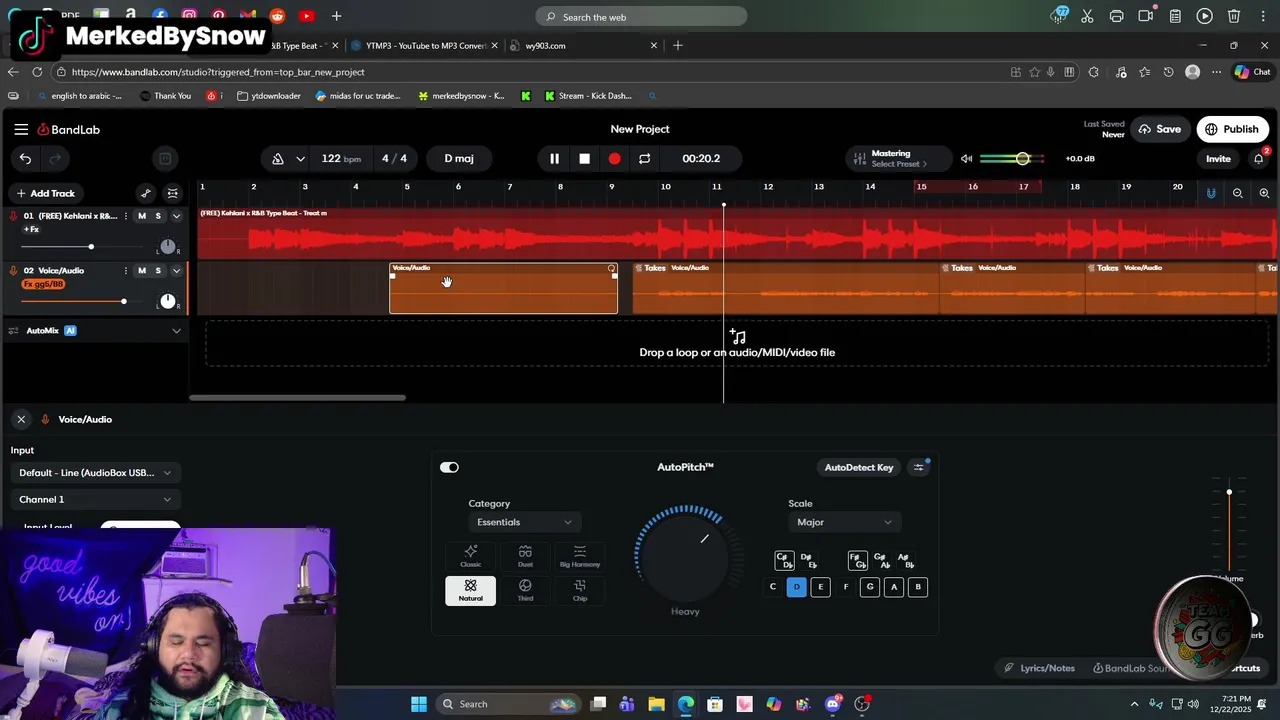The width and height of the screenshot is (1280, 720).
Task: Close the Voice/Audio bottom panel
Action: point(21,419)
